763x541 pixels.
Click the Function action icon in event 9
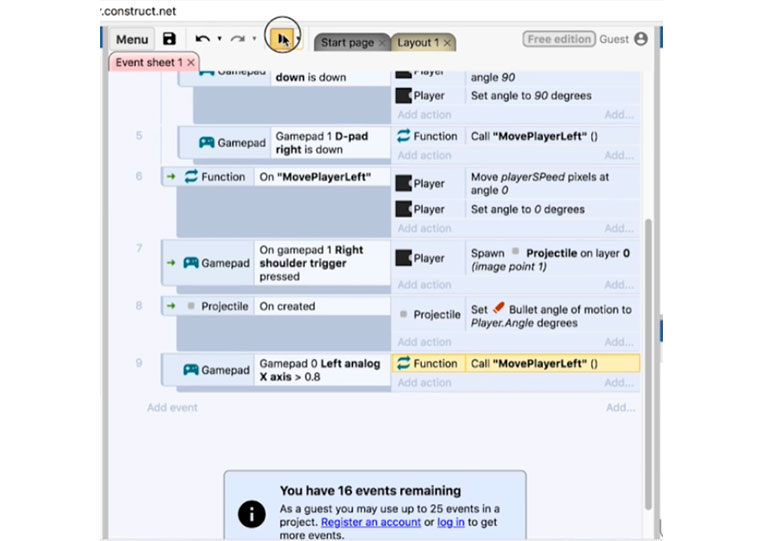click(x=403, y=363)
